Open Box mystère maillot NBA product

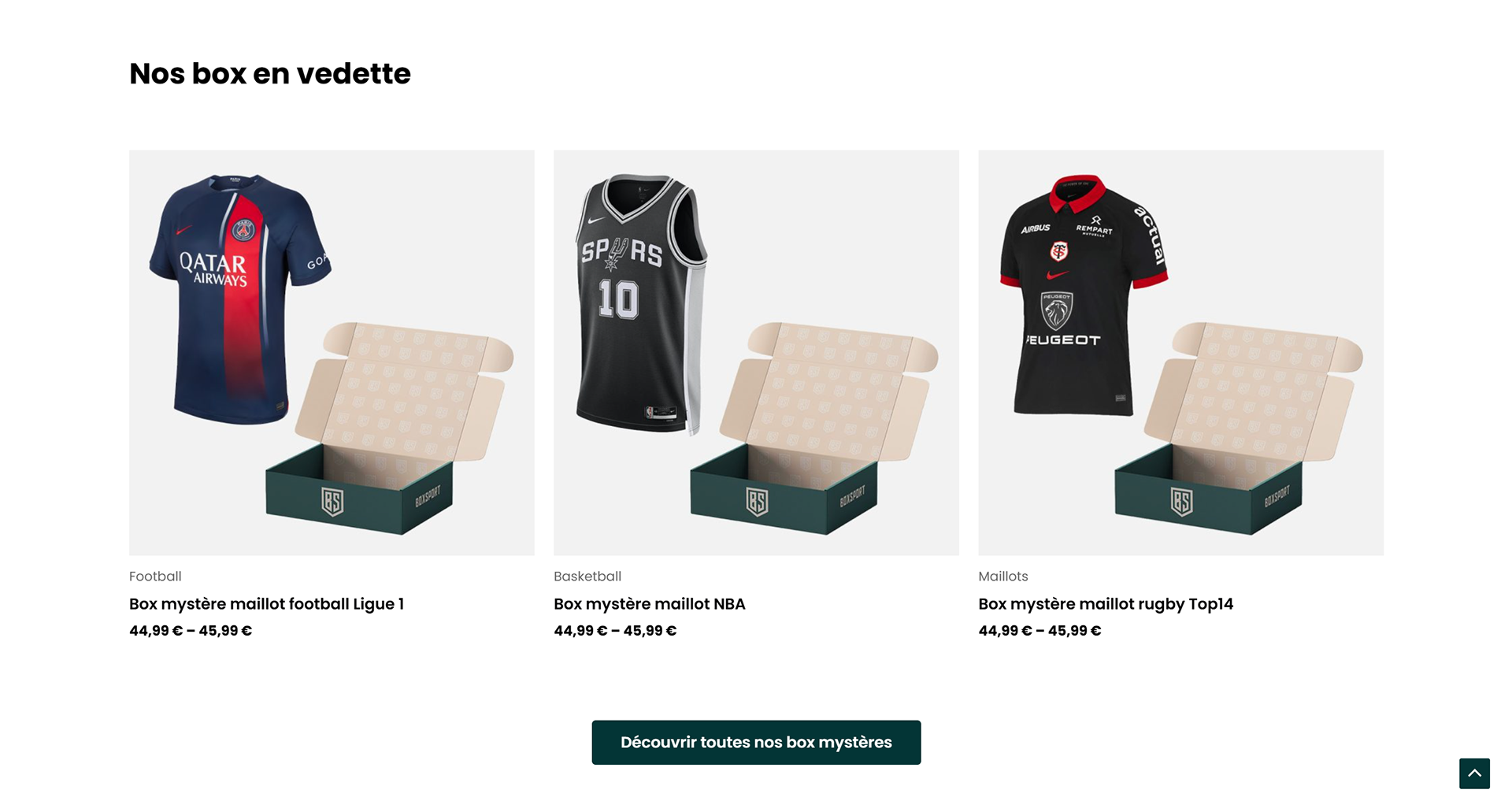point(649,604)
